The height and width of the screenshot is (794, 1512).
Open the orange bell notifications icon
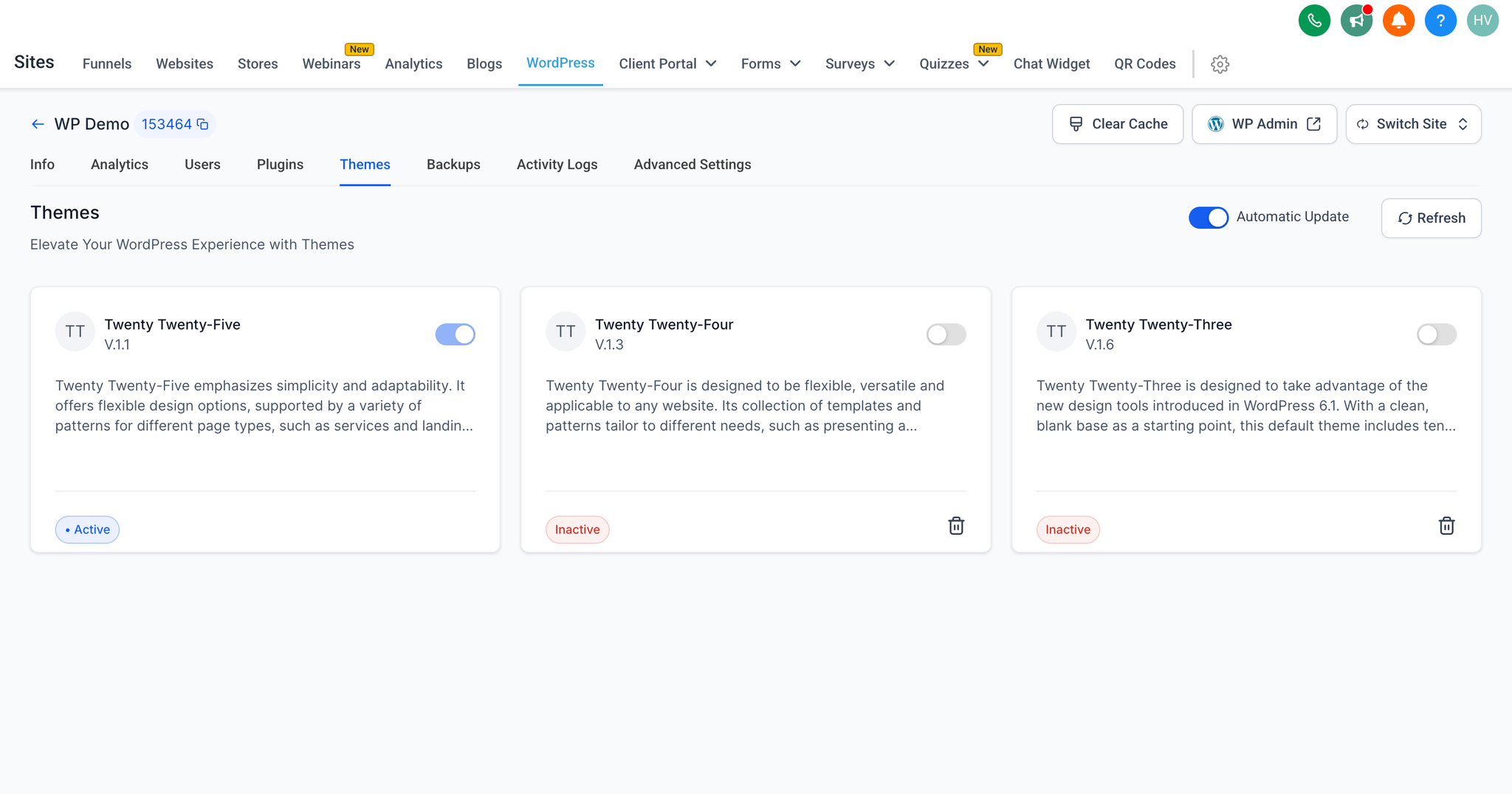pyautogui.click(x=1398, y=21)
